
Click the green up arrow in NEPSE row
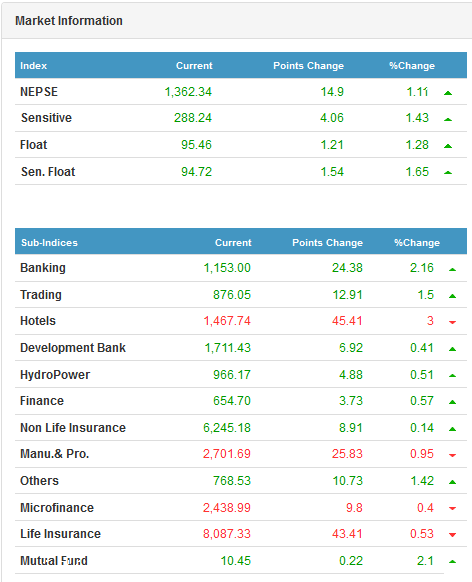(x=448, y=93)
